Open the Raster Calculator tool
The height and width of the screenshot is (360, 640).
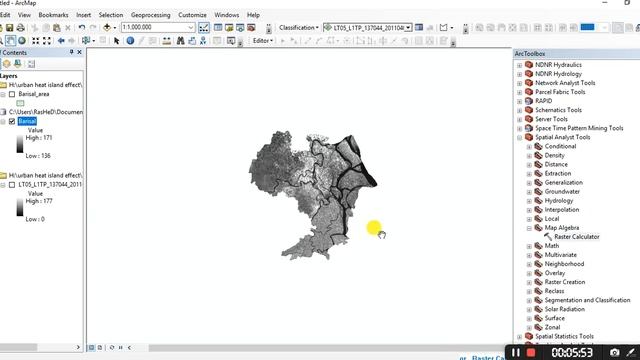tap(576, 237)
